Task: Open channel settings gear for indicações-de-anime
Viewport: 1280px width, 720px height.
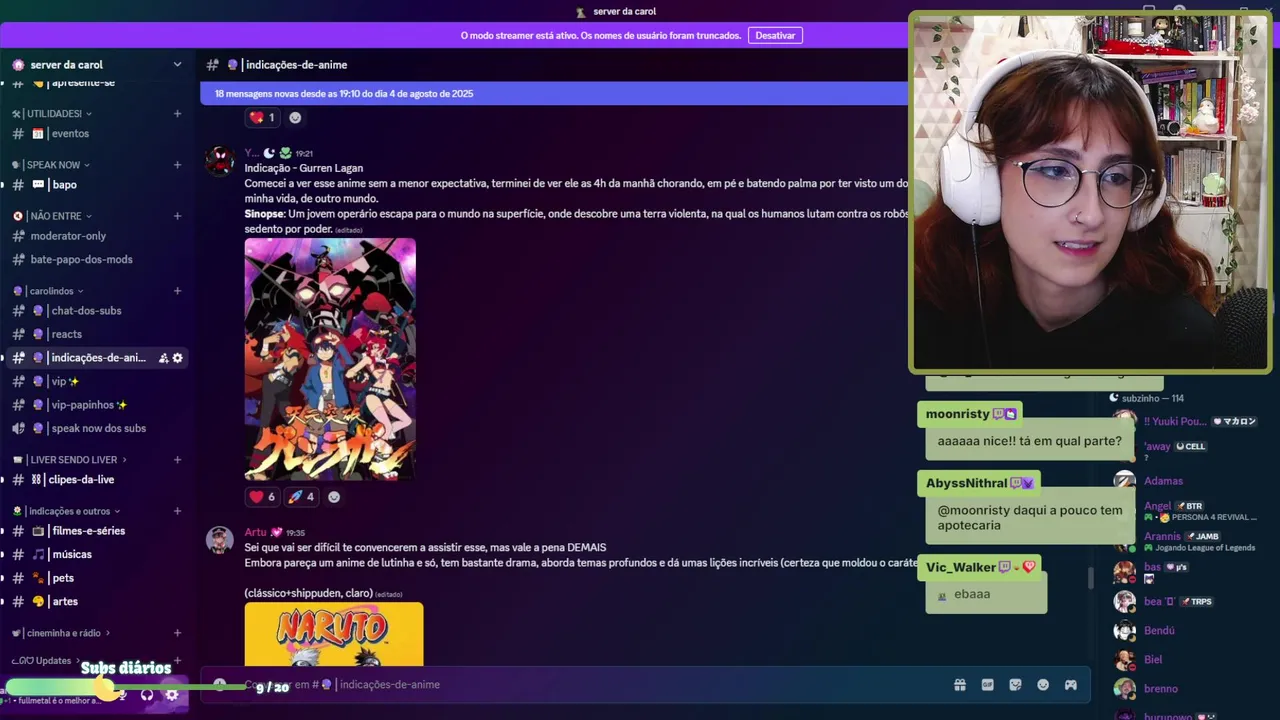Action: click(x=178, y=358)
